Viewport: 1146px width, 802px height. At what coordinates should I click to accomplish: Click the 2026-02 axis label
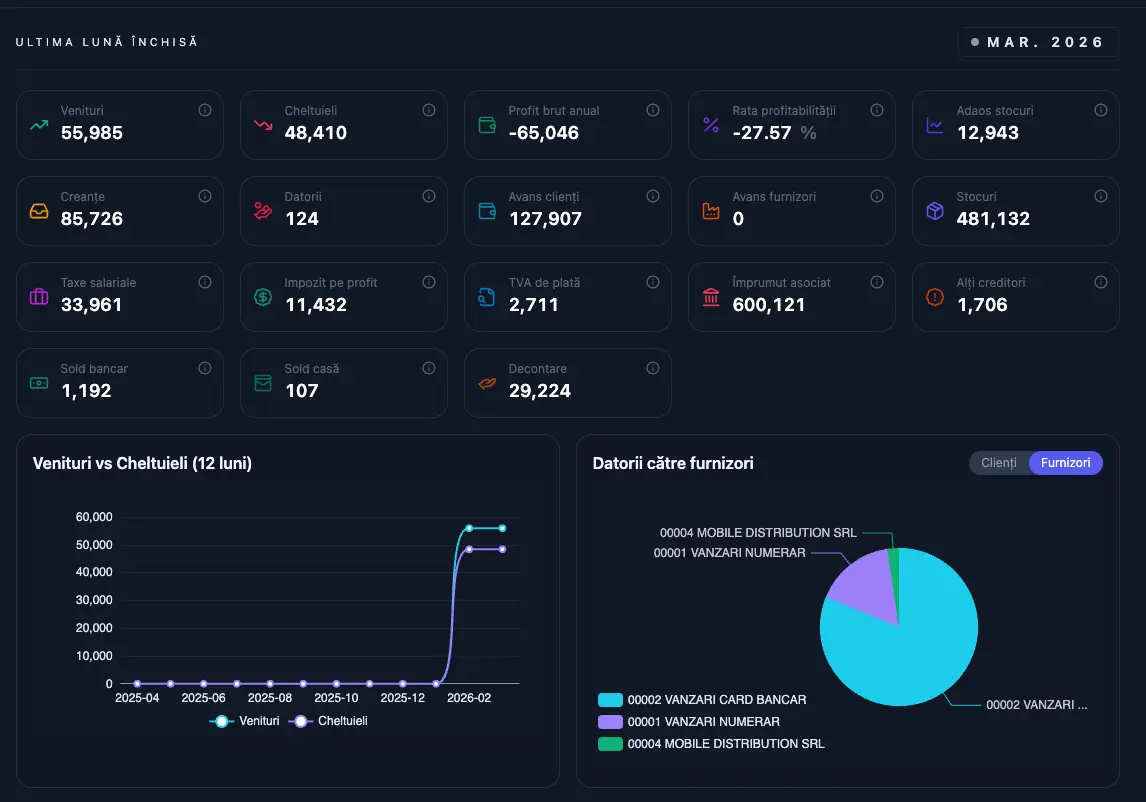[x=469, y=698]
